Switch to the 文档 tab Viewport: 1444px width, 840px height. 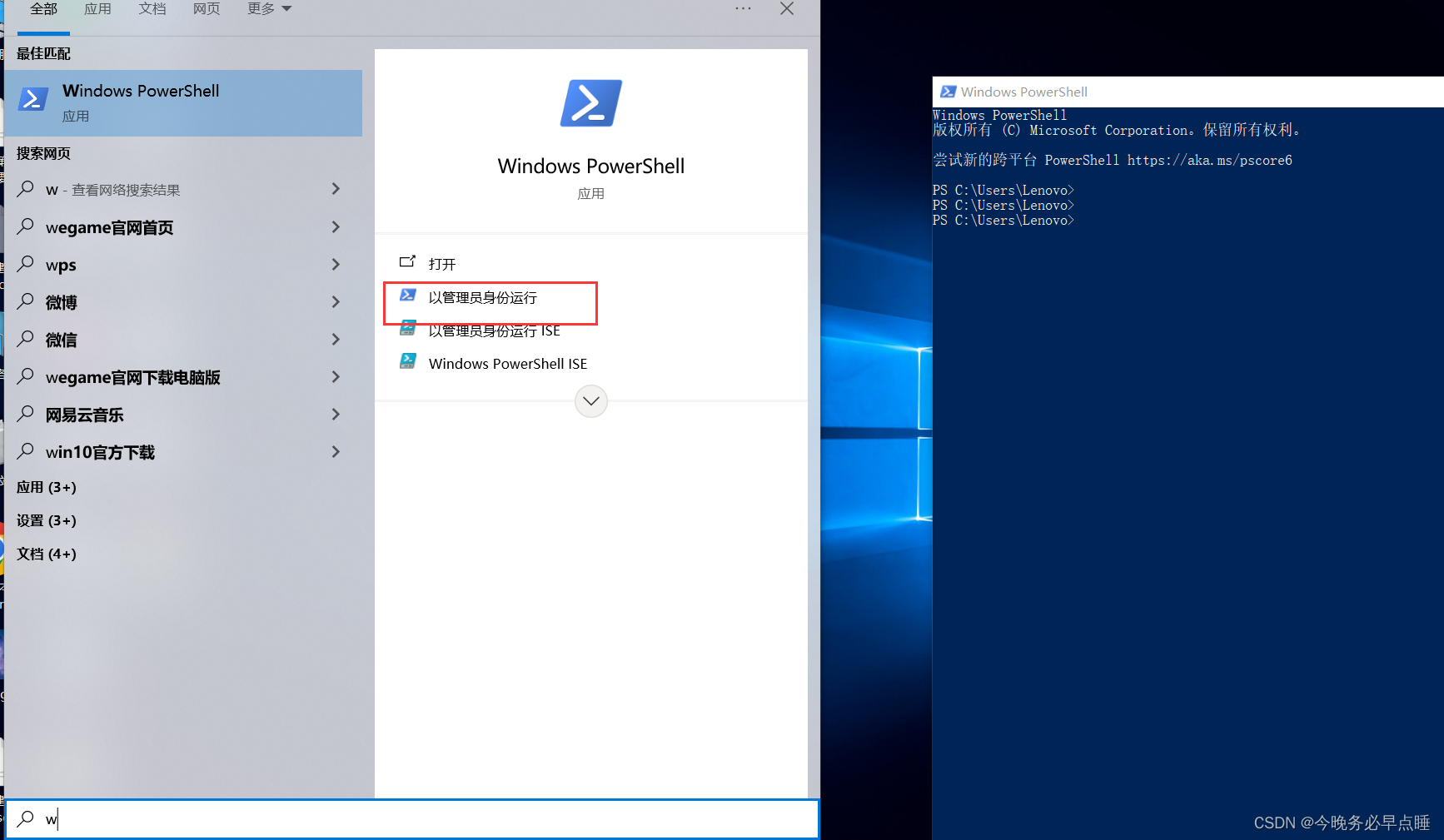tap(152, 9)
